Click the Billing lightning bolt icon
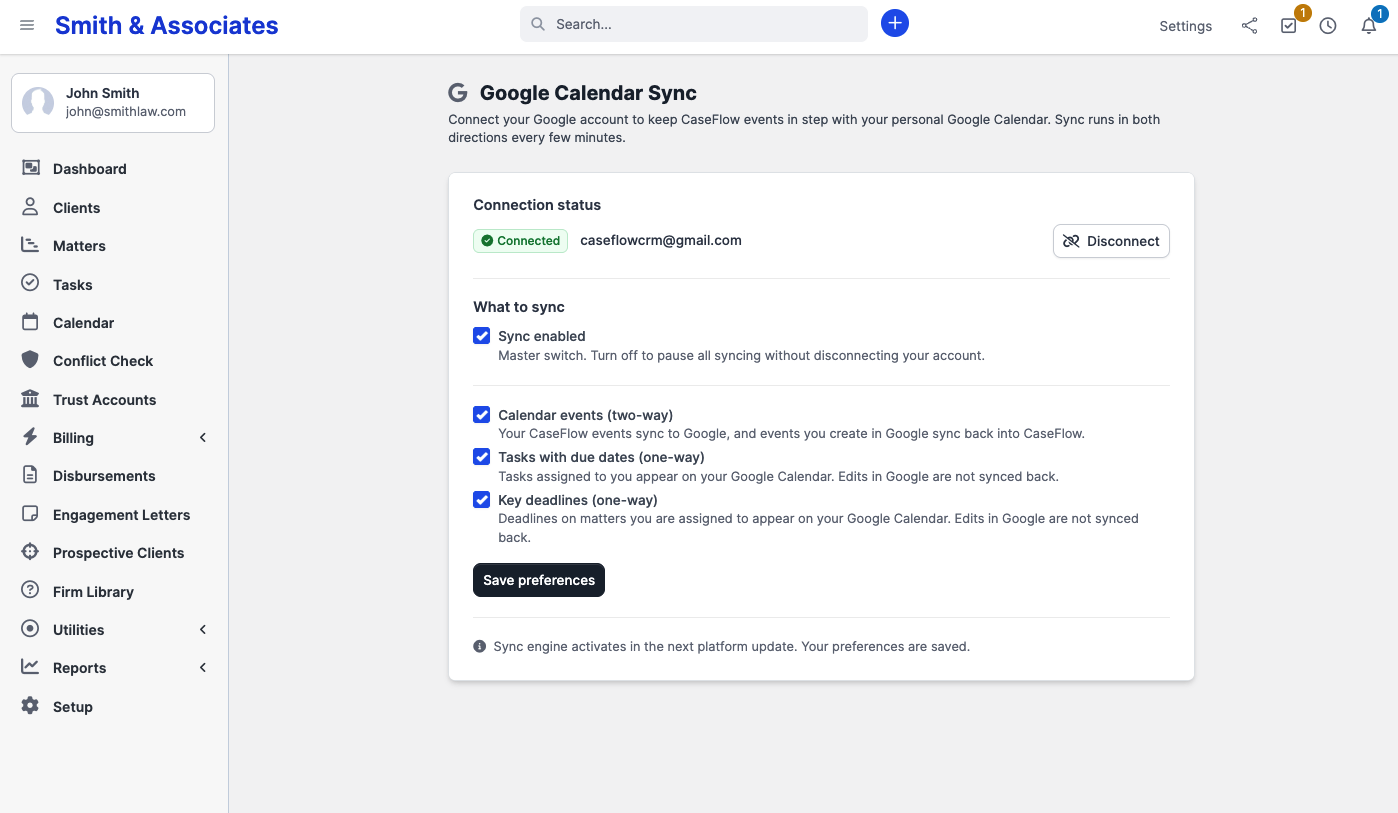Viewport: 1398px width, 813px height. 31,437
